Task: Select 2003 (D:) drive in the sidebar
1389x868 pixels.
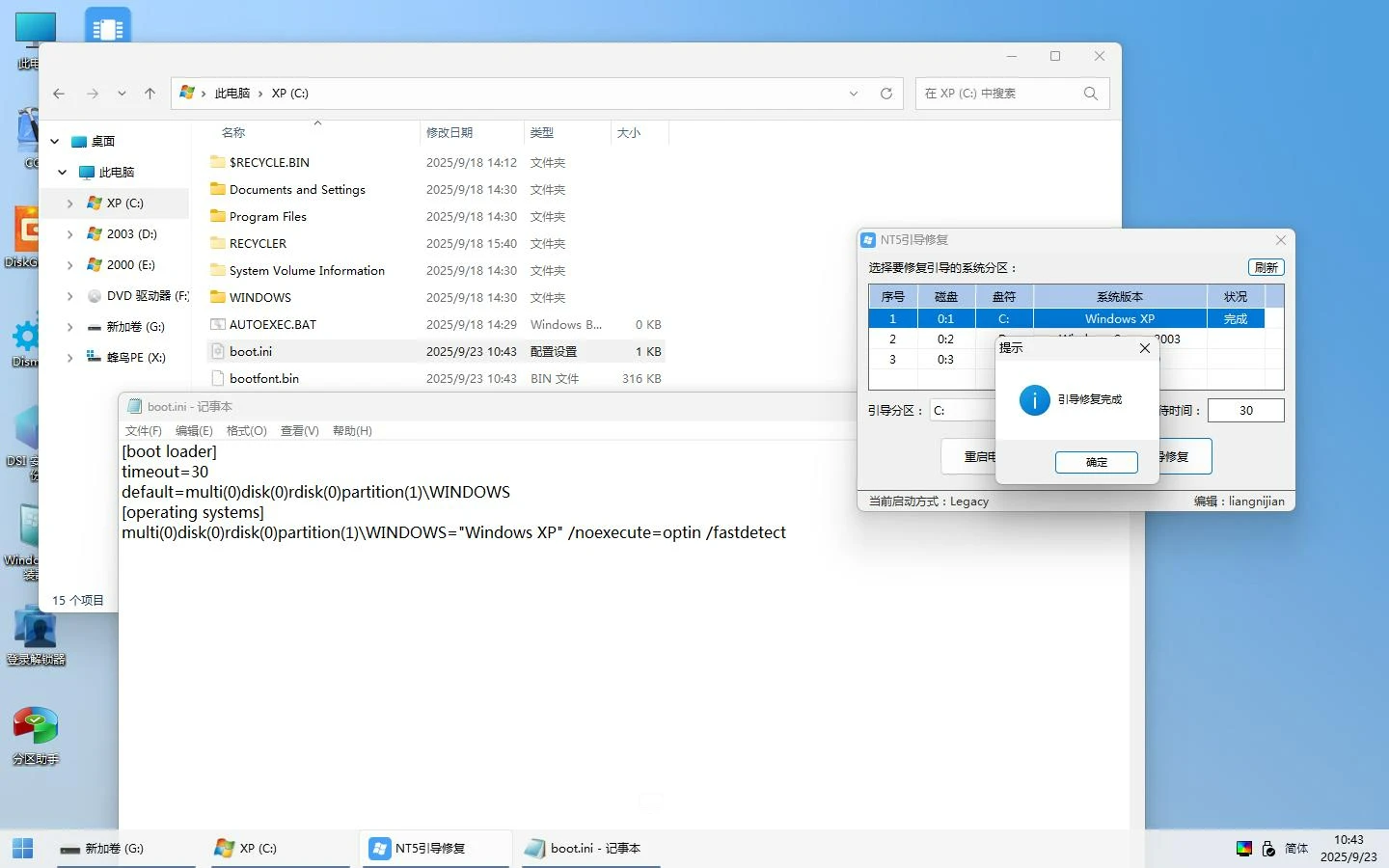Action: 131,234
